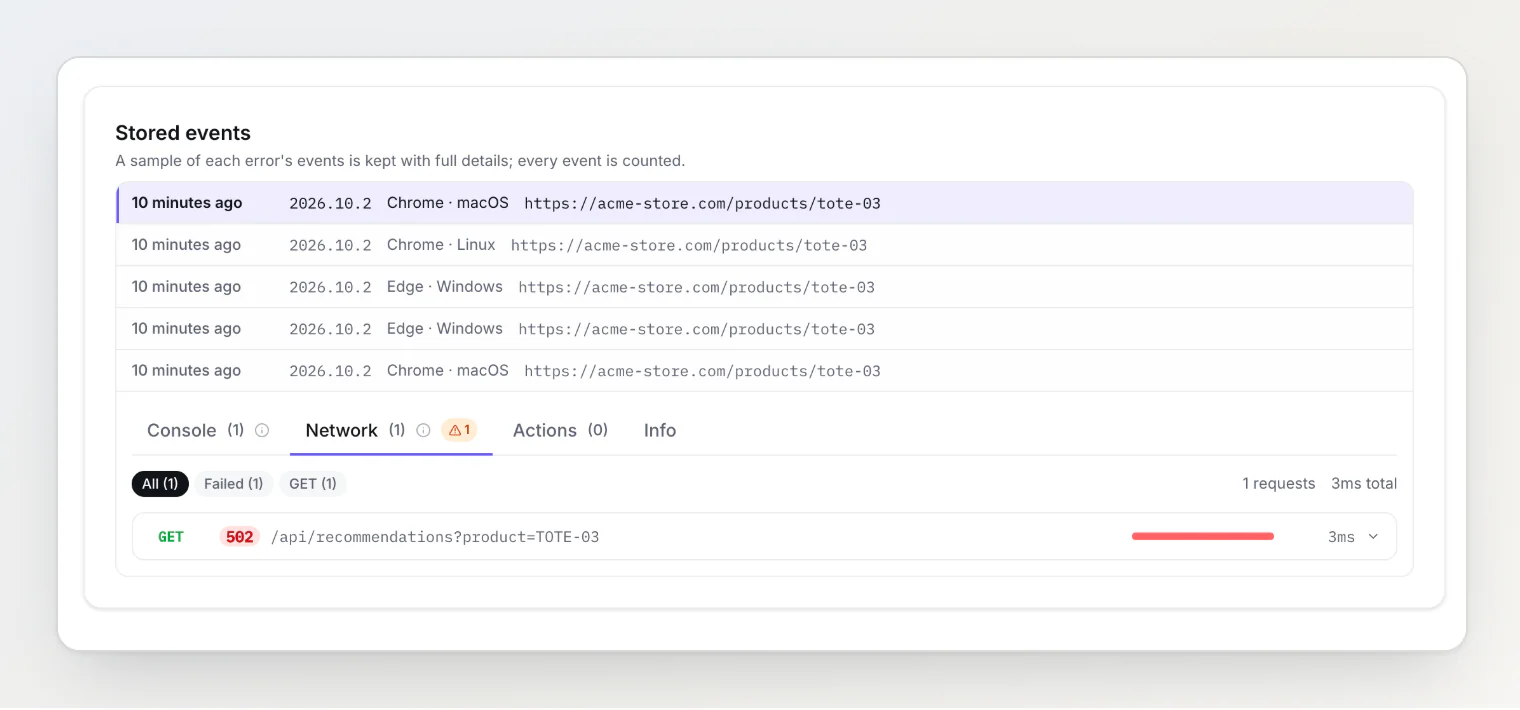Switch to the Console tab
This screenshot has width=1520, height=710.
click(x=208, y=430)
